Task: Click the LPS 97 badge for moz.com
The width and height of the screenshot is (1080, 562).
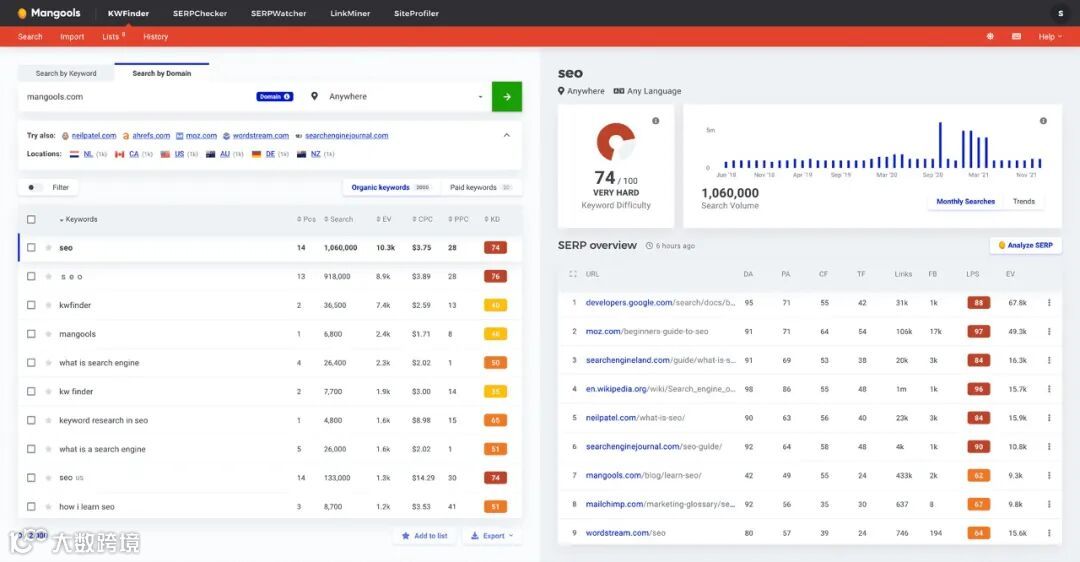Action: (x=978, y=331)
